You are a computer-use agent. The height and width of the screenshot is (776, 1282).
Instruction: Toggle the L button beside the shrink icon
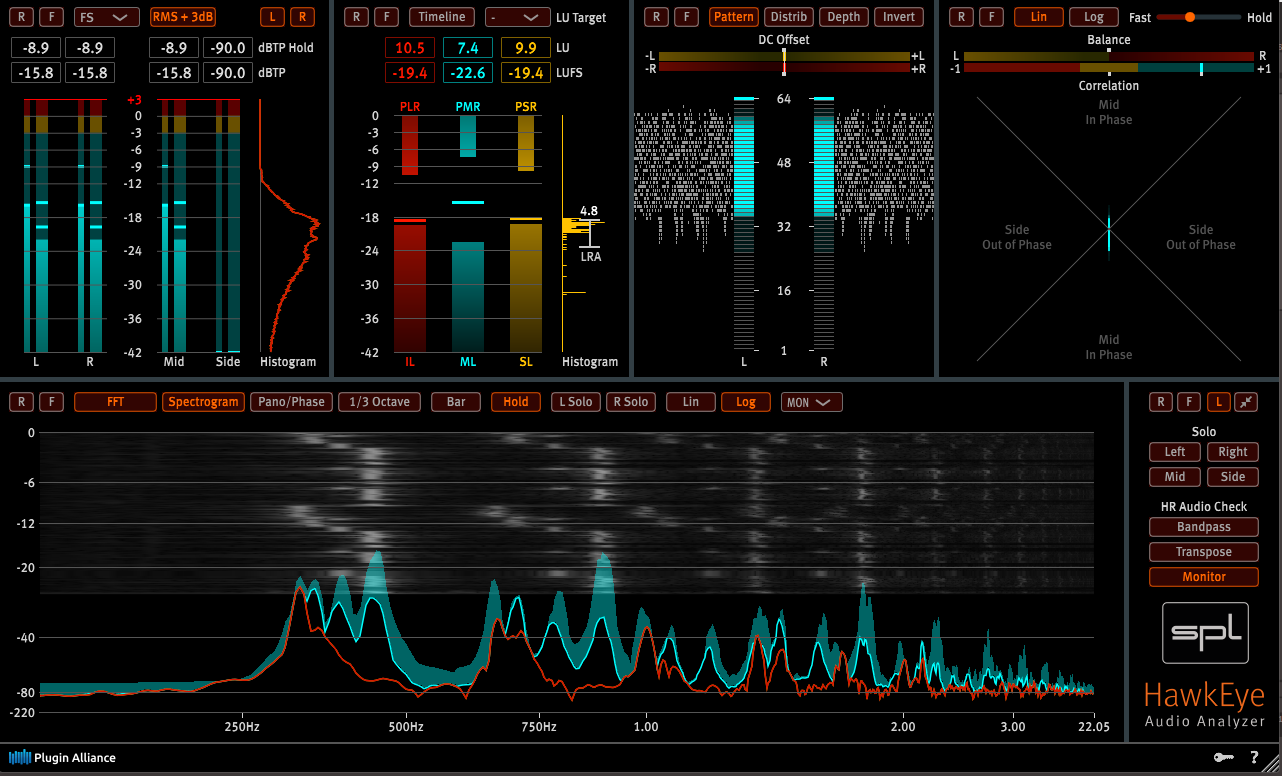point(1218,402)
